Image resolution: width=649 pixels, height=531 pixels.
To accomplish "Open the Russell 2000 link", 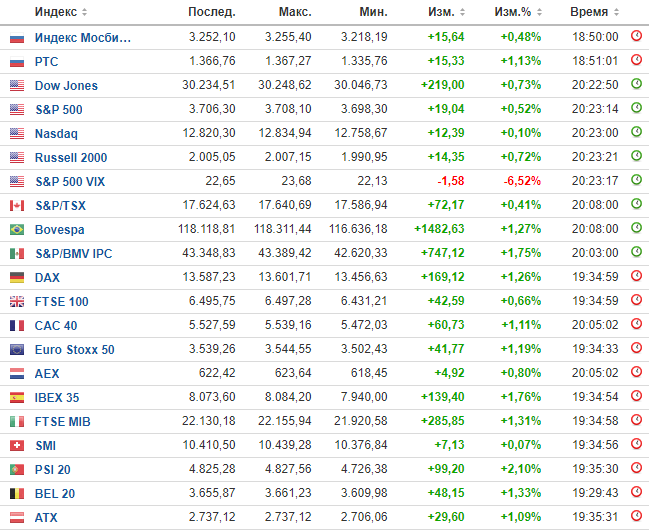I will (71, 158).
